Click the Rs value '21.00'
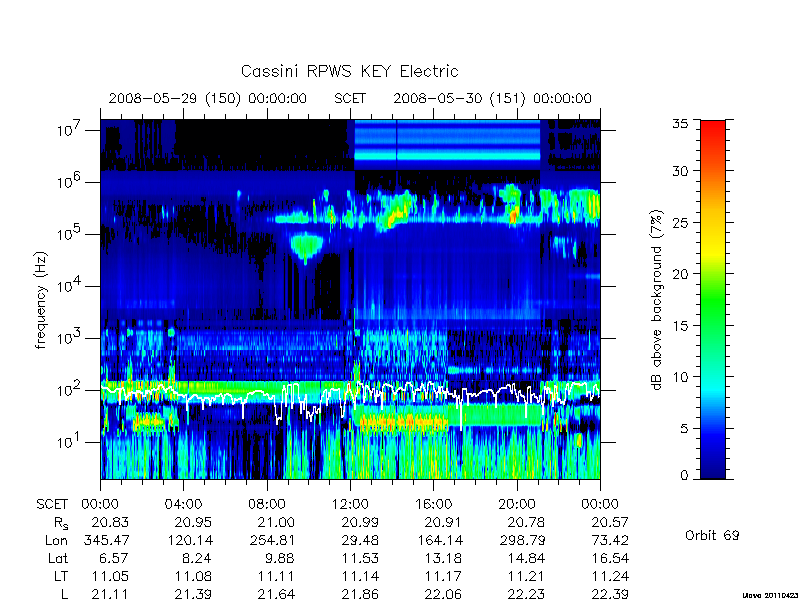The height and width of the screenshot is (600, 800). coord(276,522)
